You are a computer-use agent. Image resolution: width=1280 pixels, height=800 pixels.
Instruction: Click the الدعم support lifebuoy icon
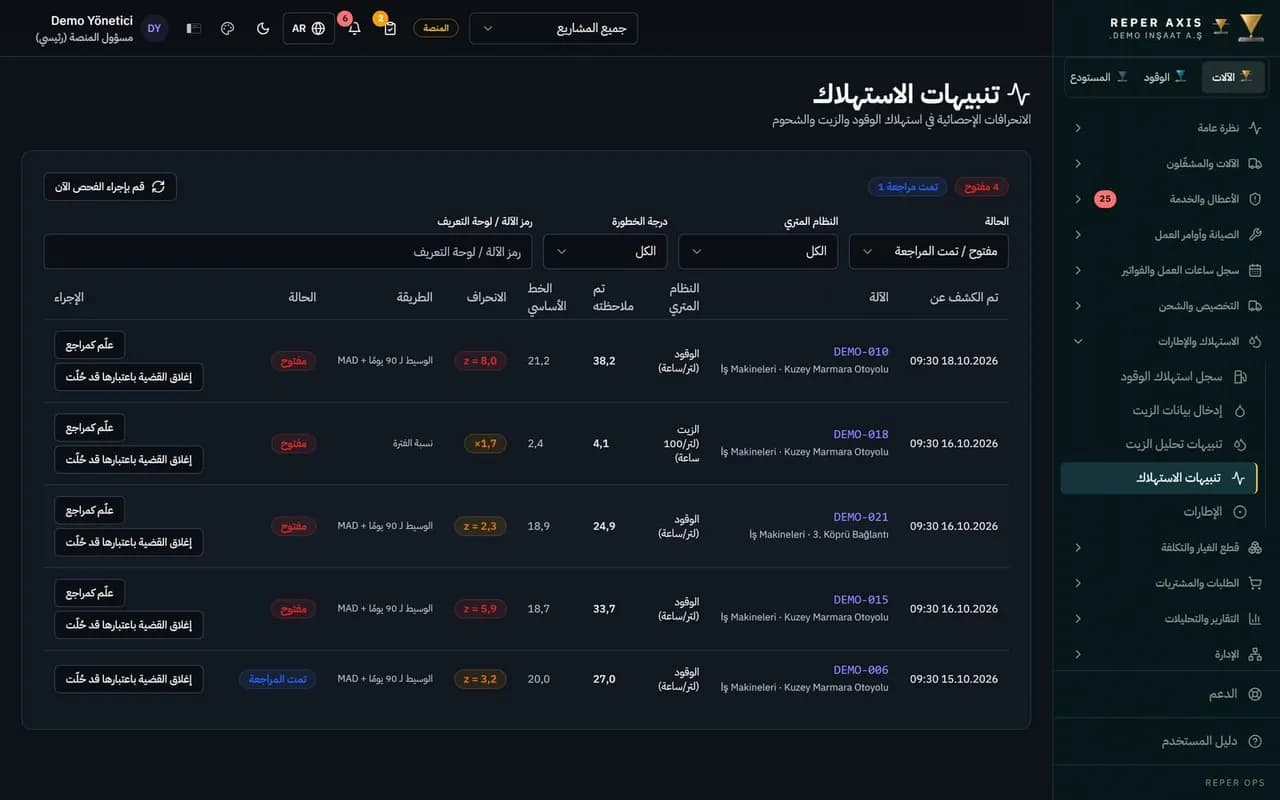pyautogui.click(x=1255, y=694)
